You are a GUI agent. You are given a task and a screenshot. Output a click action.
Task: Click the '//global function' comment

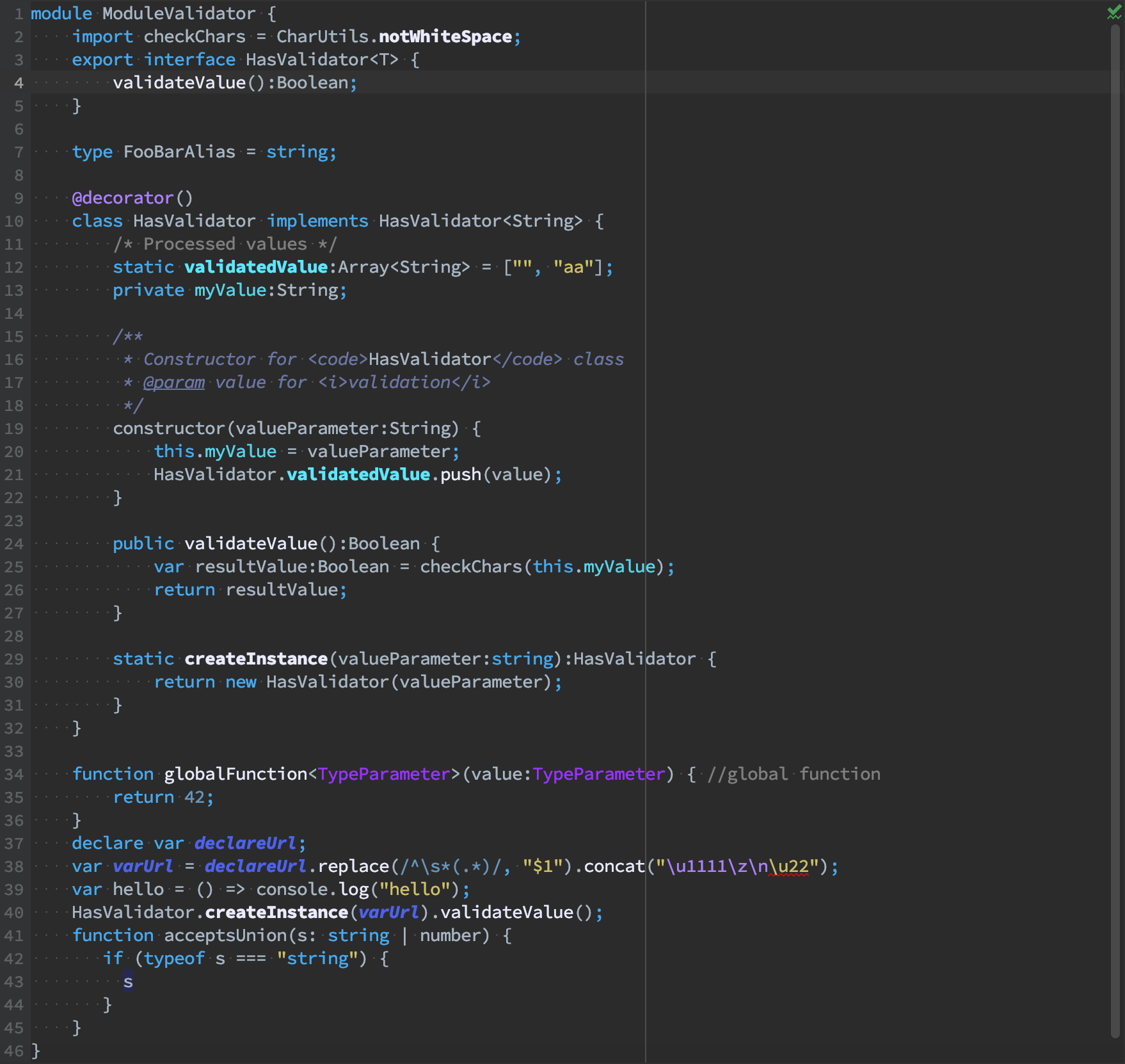coord(794,774)
